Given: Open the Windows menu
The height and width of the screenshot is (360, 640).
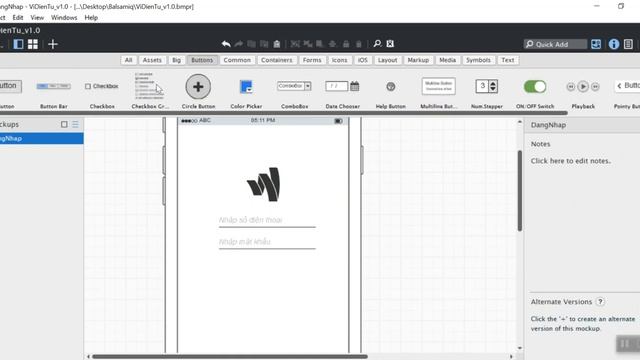Looking at the screenshot, I should click(x=64, y=18).
